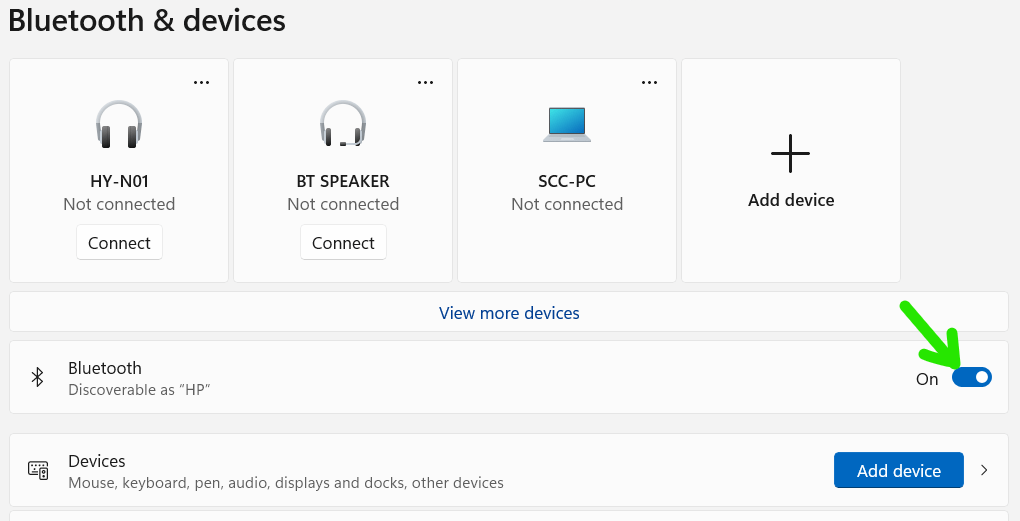
Task: Click the Devices row title
Action: (97, 461)
